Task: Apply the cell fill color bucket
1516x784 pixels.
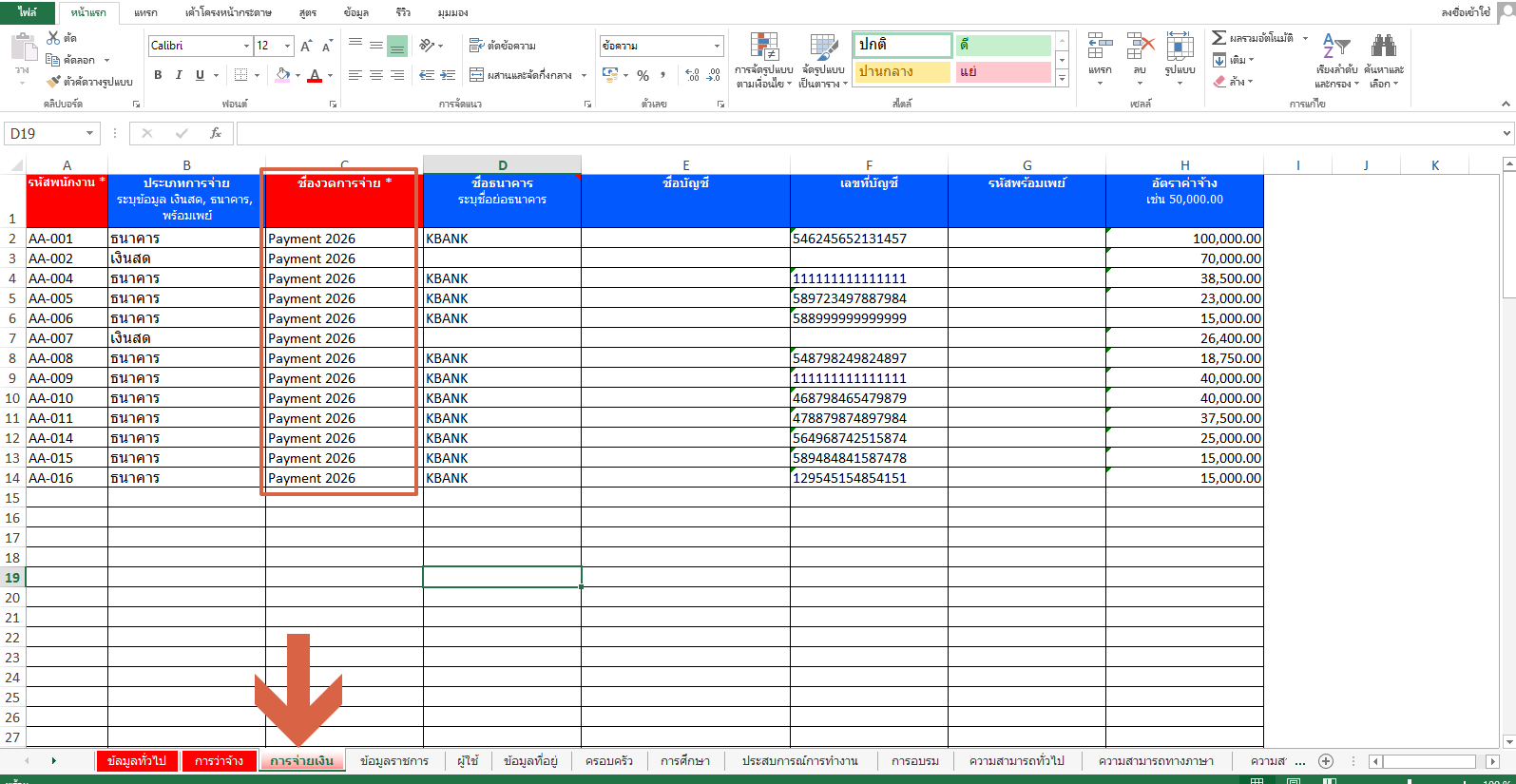Action: click(282, 75)
